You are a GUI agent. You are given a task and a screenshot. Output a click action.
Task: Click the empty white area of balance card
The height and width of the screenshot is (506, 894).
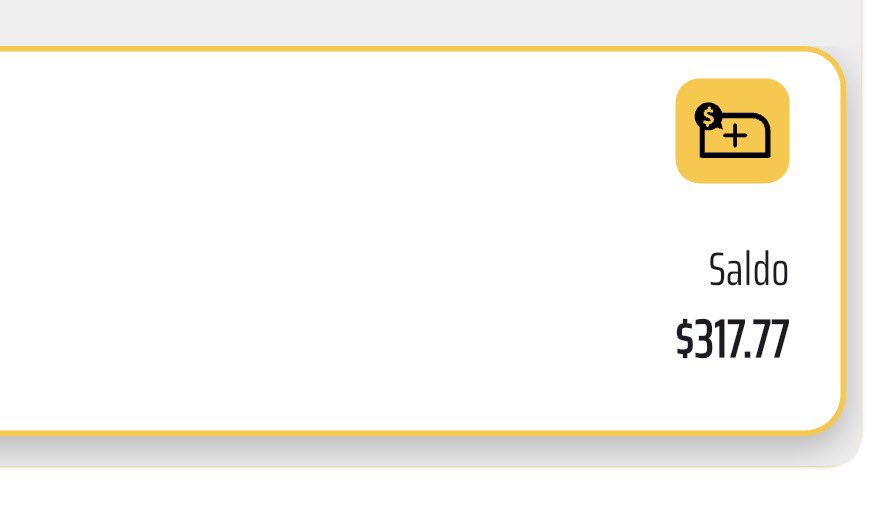point(342,240)
